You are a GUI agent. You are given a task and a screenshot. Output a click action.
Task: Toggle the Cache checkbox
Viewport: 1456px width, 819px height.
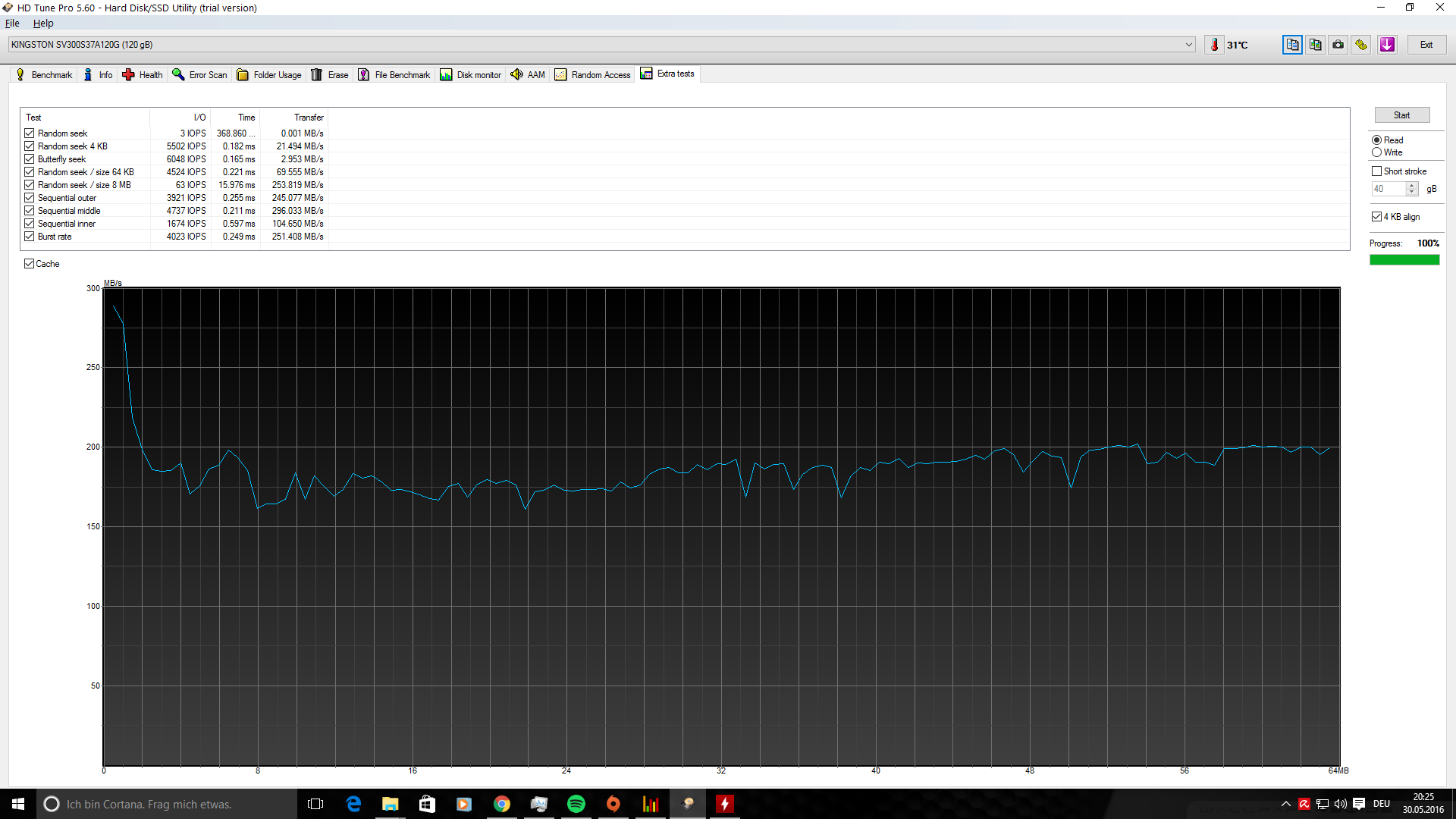coord(30,264)
